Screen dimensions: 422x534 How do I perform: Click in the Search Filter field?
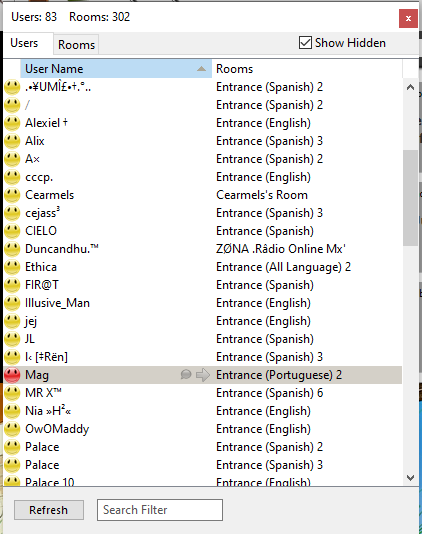coord(160,510)
